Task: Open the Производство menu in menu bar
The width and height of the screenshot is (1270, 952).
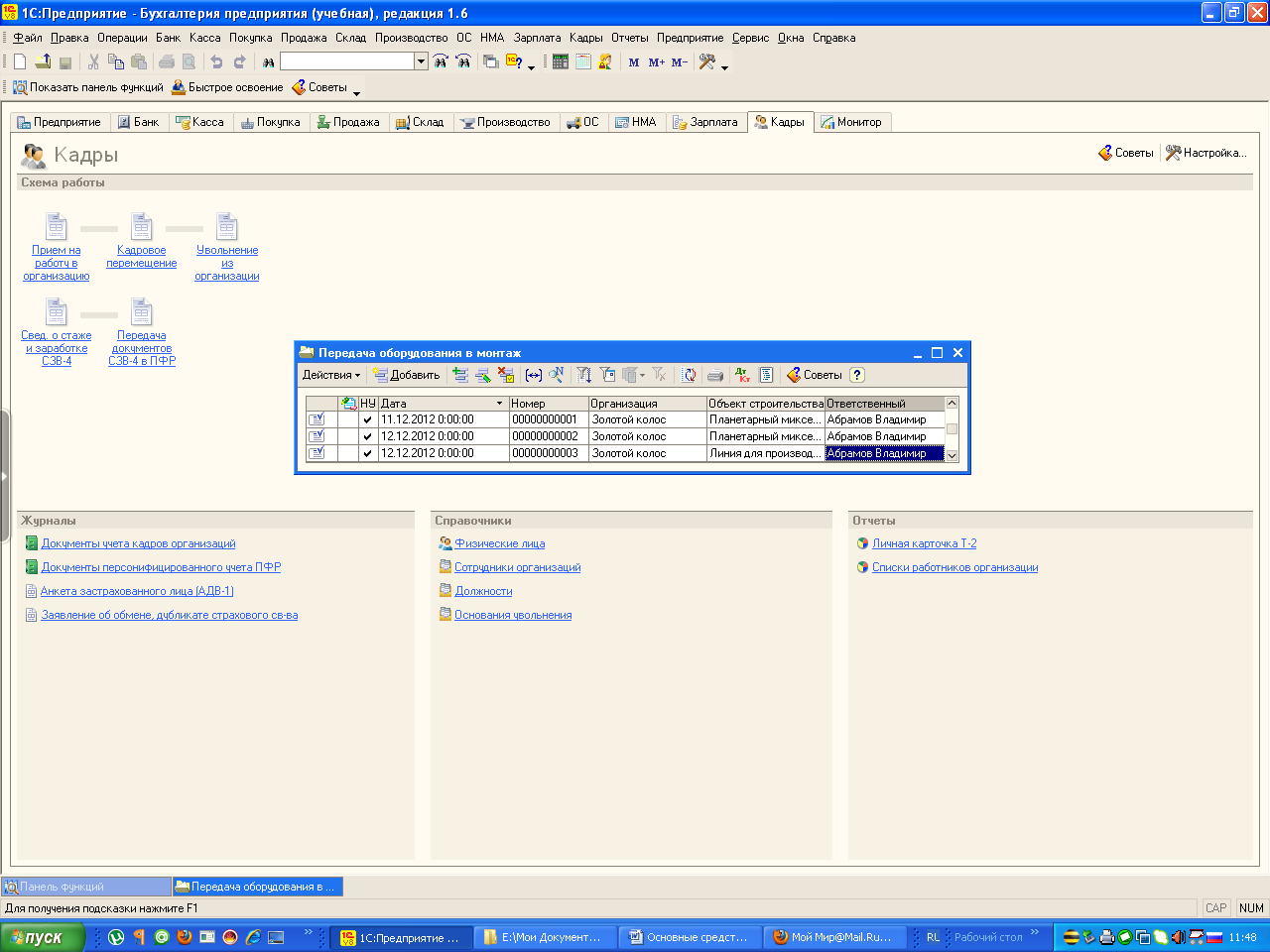Action: [411, 38]
